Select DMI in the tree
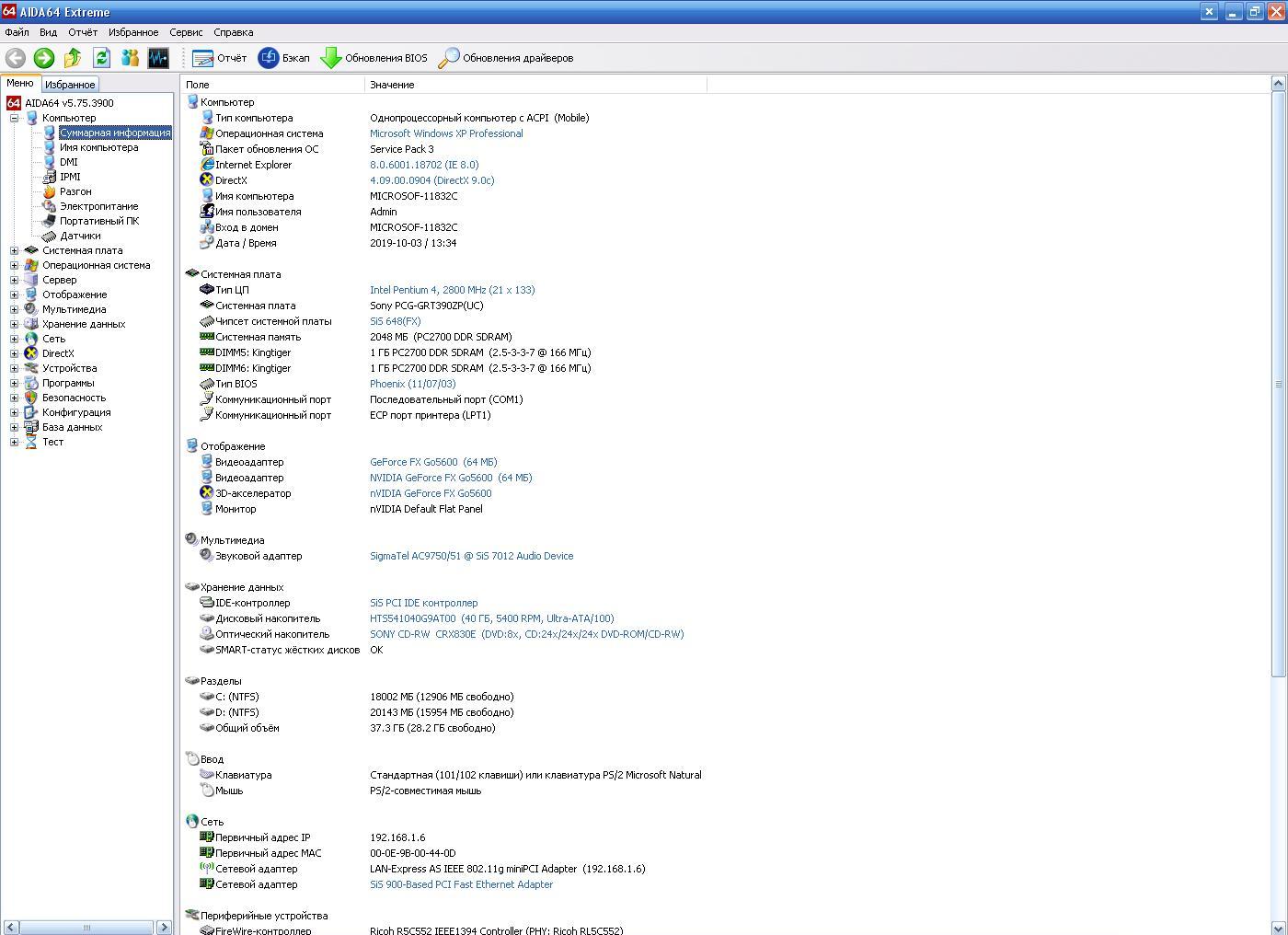Viewport: 1288px width, 935px height. click(x=69, y=162)
